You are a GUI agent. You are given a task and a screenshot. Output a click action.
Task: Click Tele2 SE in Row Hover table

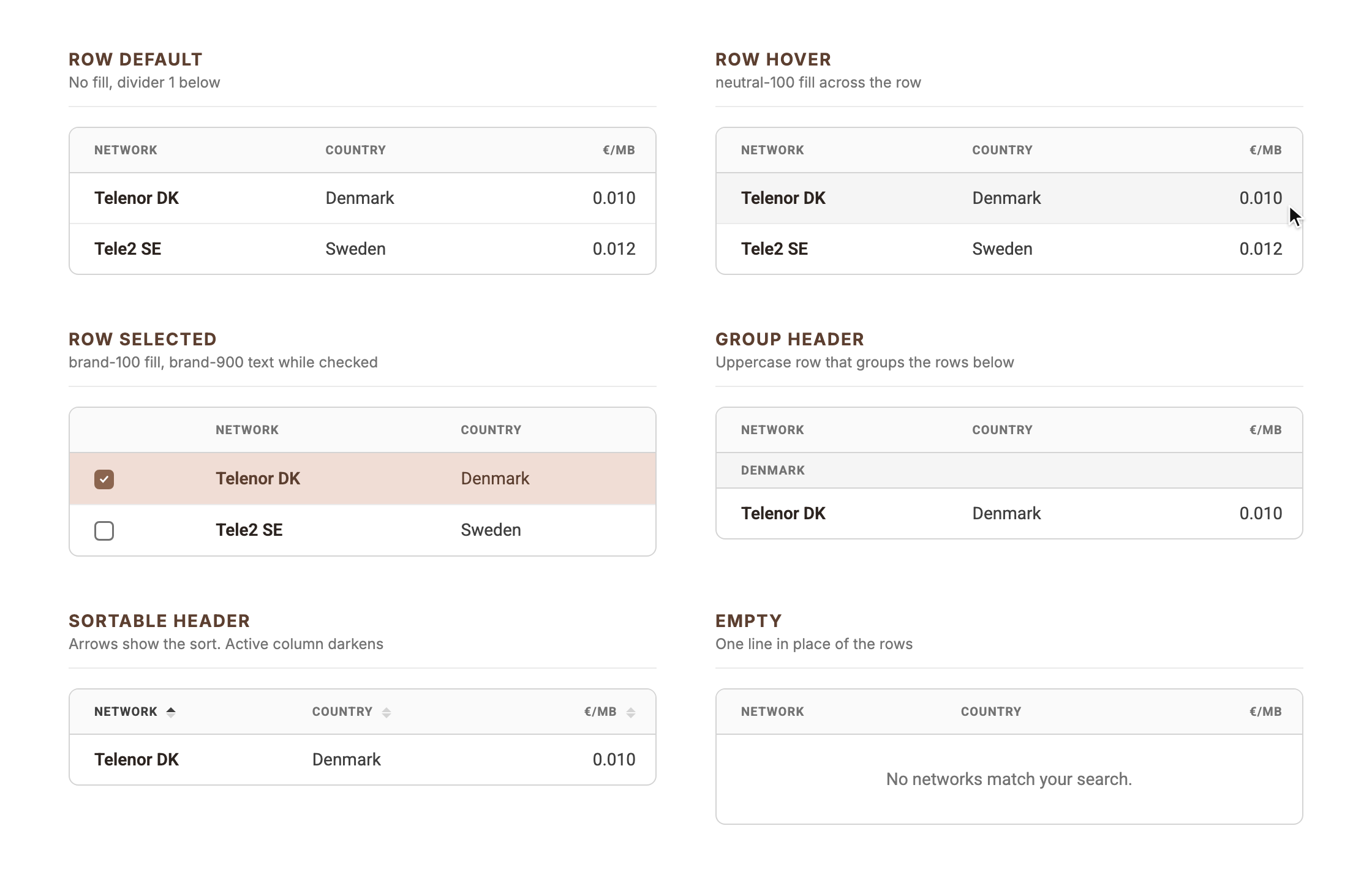click(774, 249)
